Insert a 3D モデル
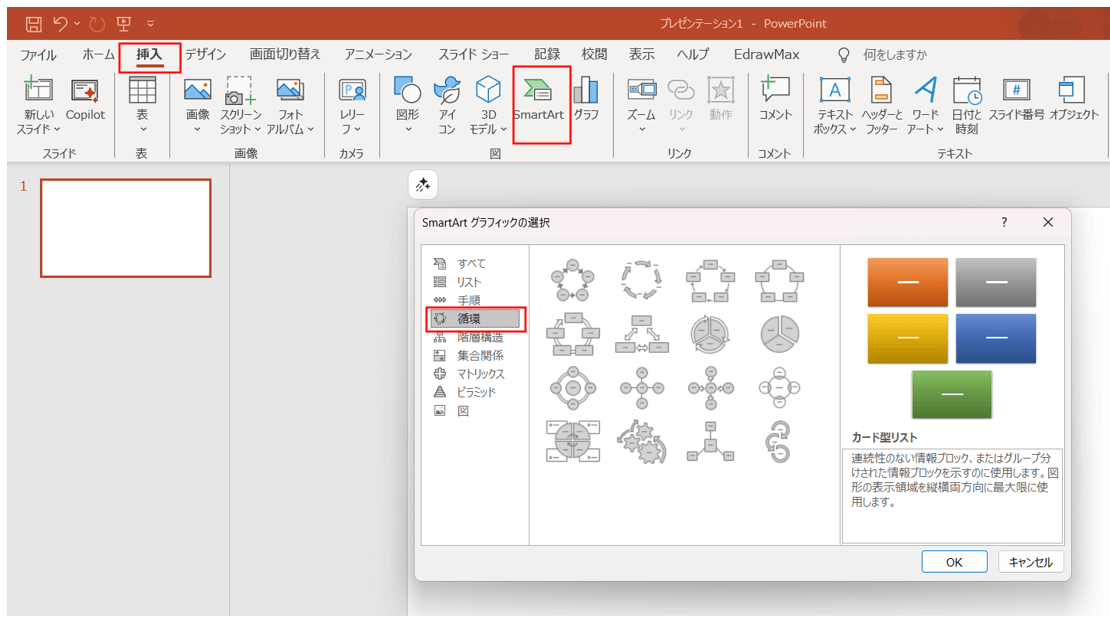1110x617 pixels. pos(486,100)
